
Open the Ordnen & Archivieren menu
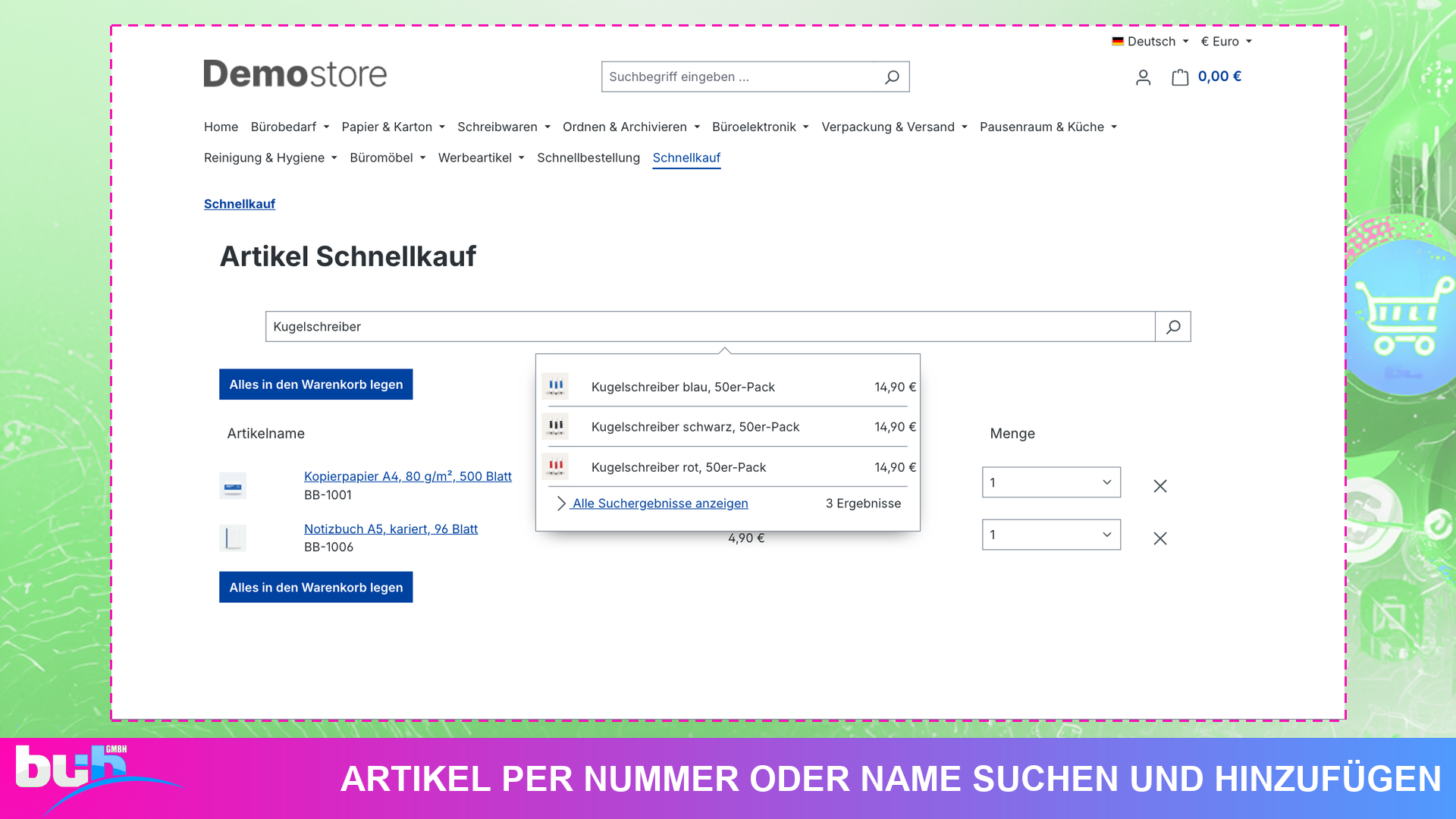pyautogui.click(x=632, y=127)
